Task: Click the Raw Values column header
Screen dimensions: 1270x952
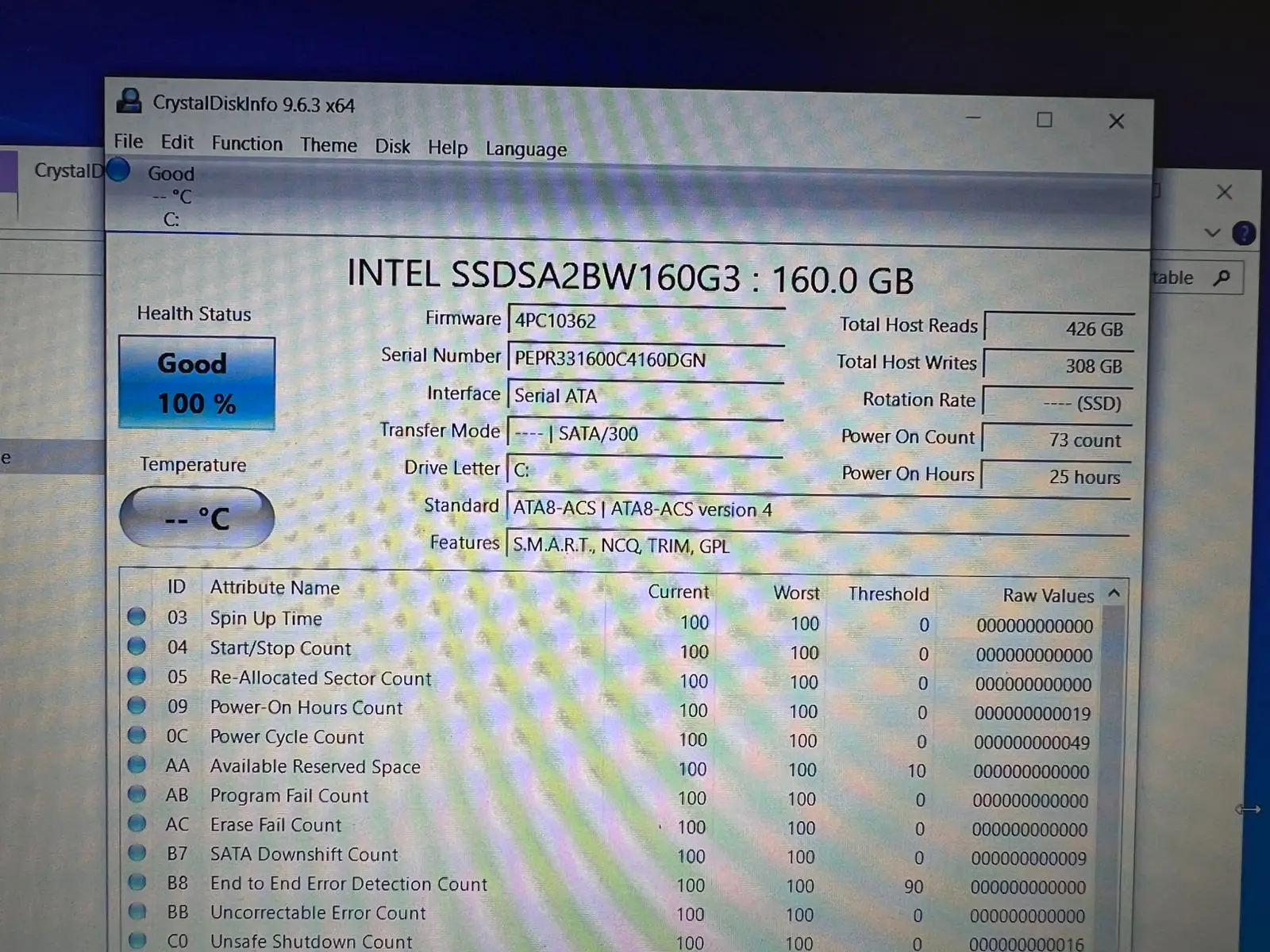Action: pos(1048,595)
